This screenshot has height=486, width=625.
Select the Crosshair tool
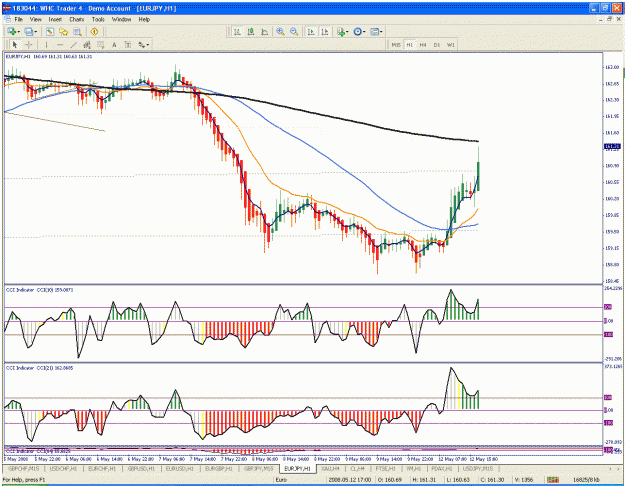29,45
